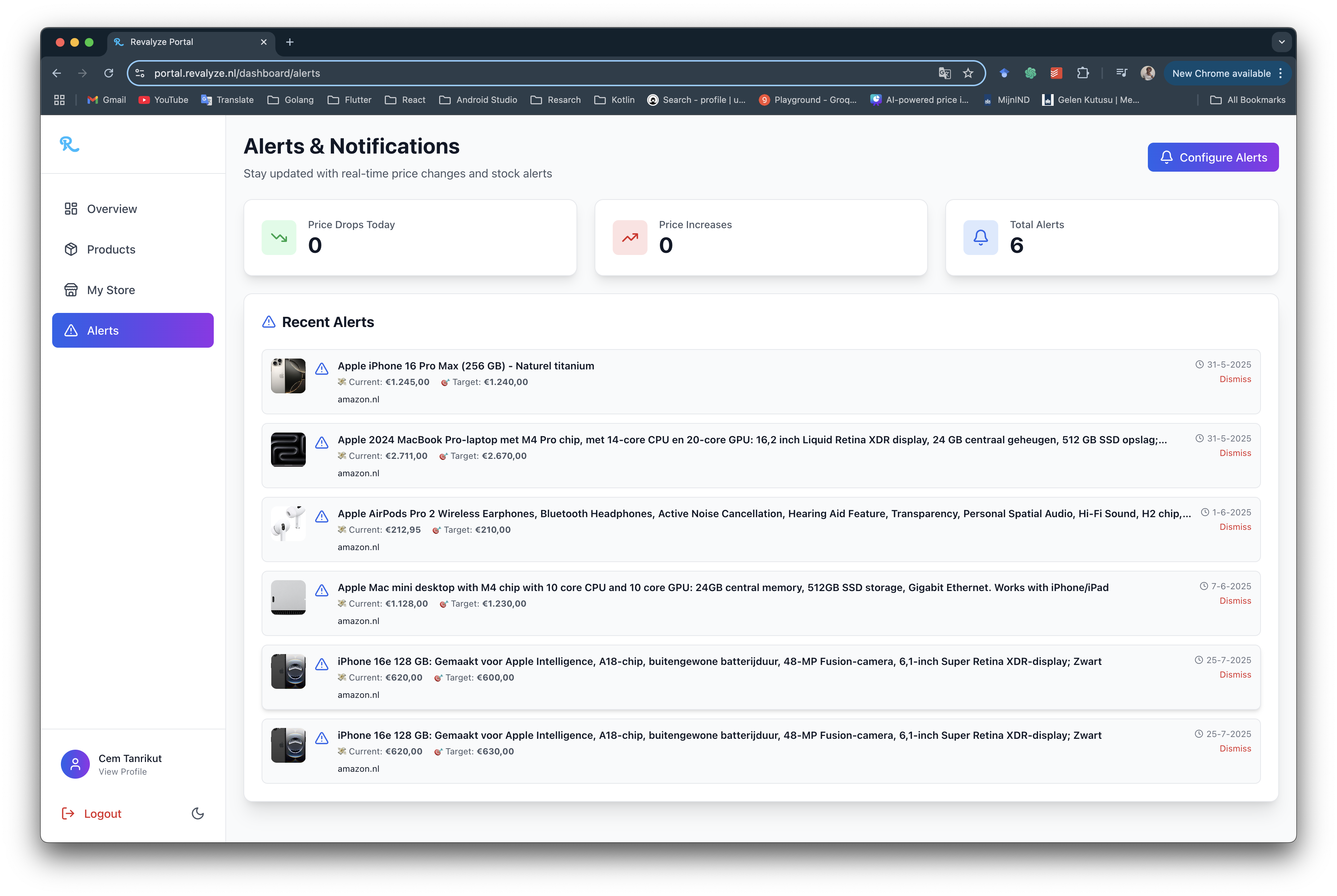Go to Products in the sidebar
Image resolution: width=1337 pixels, height=896 pixels.
(133, 250)
